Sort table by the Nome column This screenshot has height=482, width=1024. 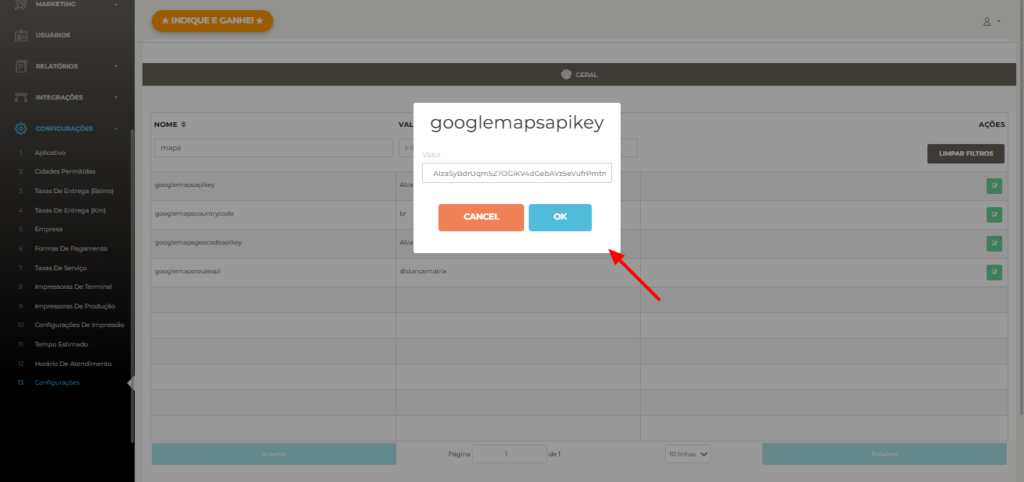coord(183,124)
